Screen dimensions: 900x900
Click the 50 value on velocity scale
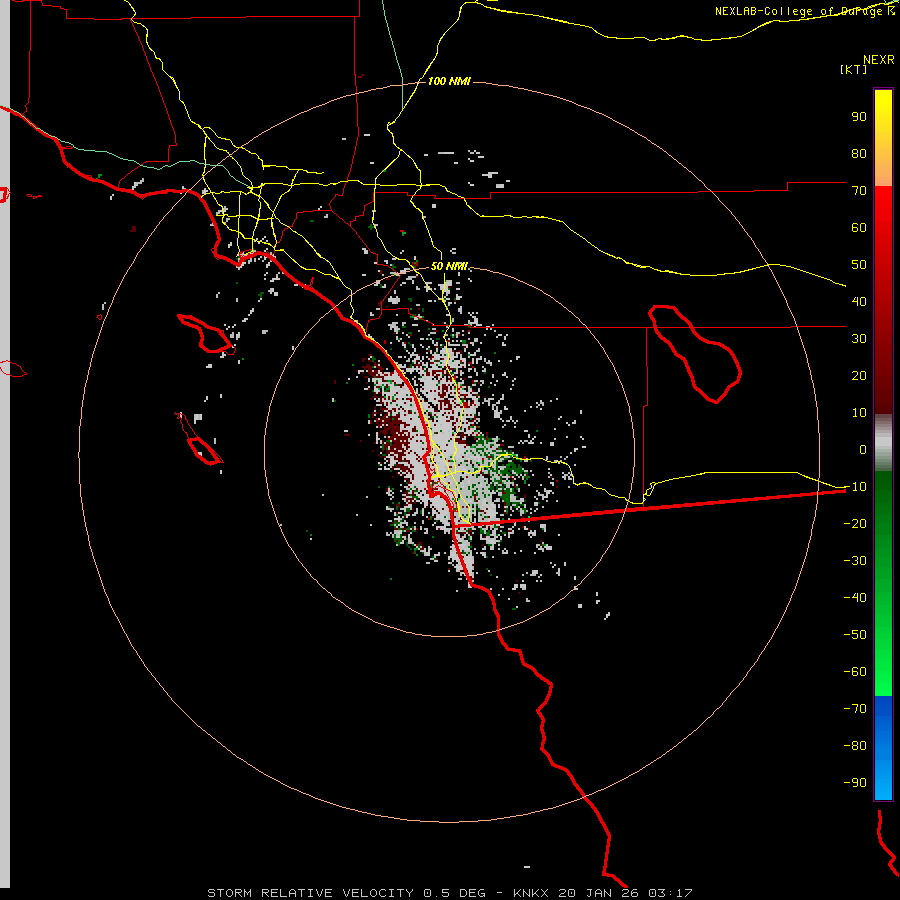coord(859,265)
